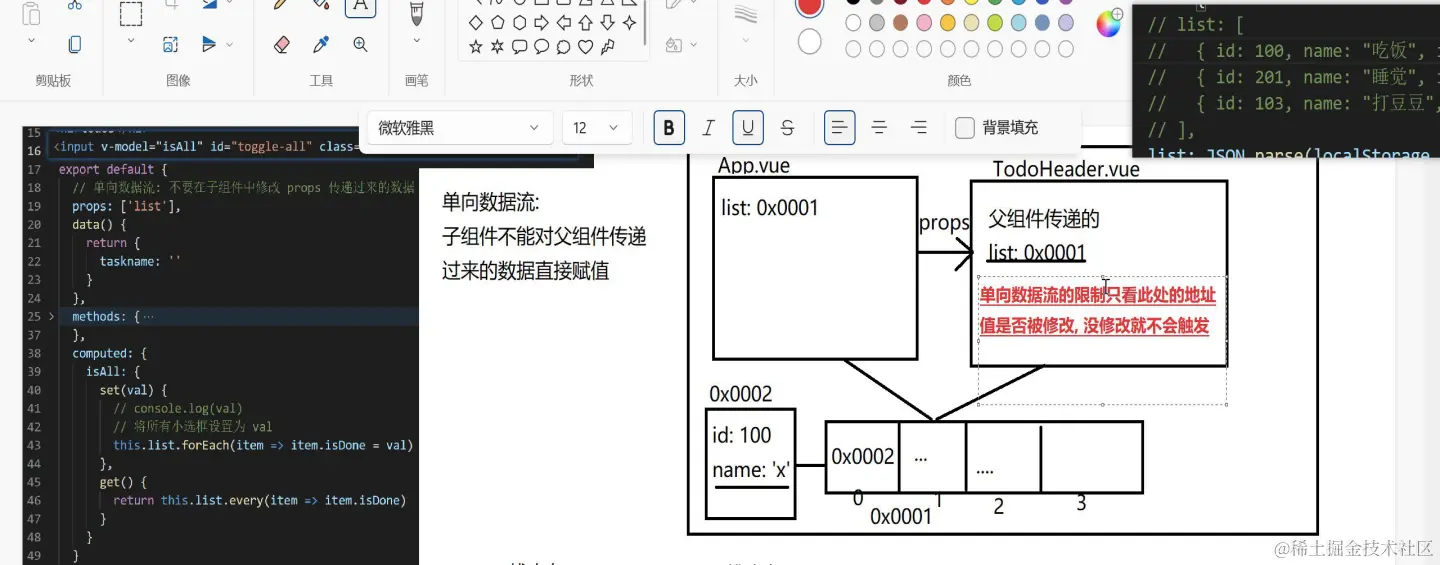Choose the left arrow shape
The image size is (1440, 565).
coord(564,22)
